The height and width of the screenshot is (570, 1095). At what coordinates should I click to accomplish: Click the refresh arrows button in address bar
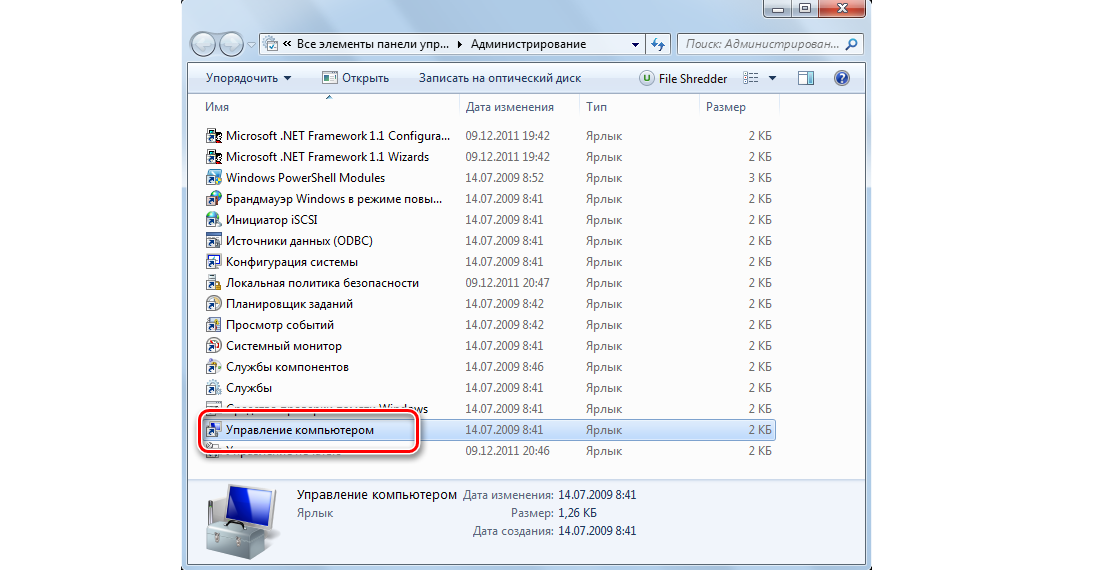[658, 45]
